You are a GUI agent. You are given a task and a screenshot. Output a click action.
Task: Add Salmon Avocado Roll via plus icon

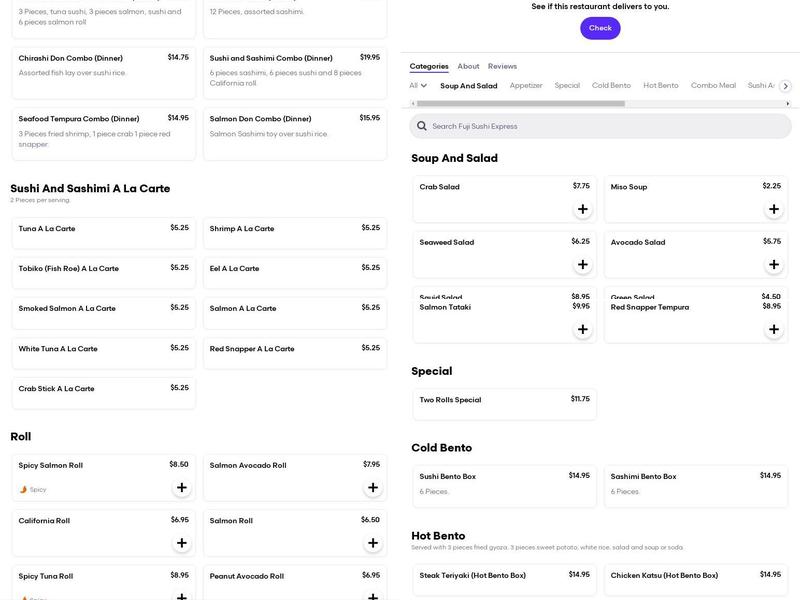[x=373, y=488]
